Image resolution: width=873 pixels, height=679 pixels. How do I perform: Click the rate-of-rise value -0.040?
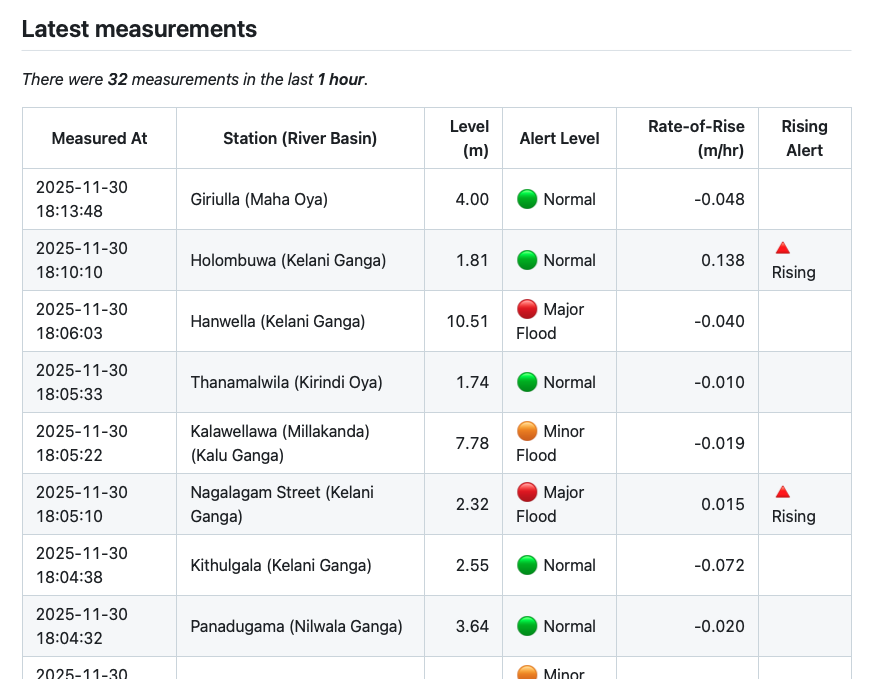(719, 321)
